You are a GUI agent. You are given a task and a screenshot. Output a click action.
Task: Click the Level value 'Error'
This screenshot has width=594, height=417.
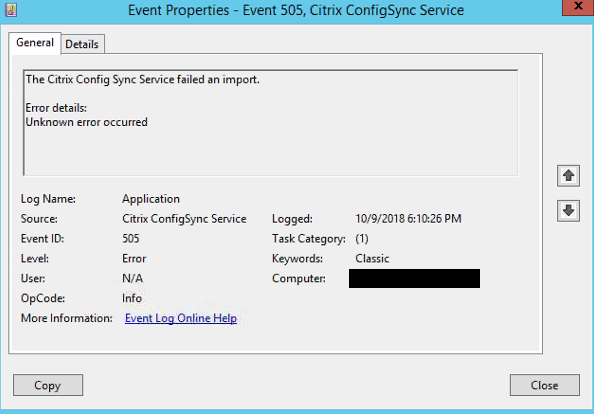(x=134, y=259)
